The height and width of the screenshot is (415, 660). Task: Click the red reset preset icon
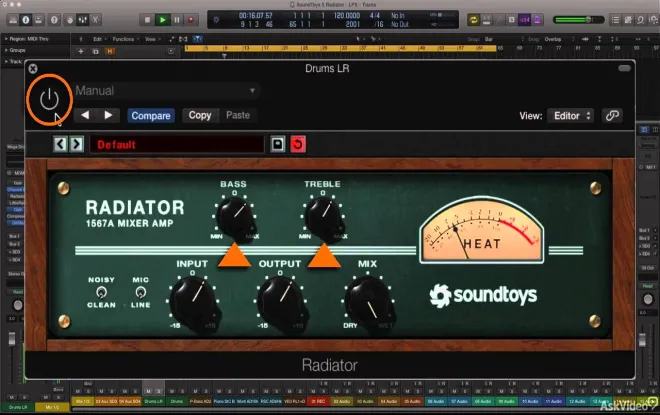[298, 144]
